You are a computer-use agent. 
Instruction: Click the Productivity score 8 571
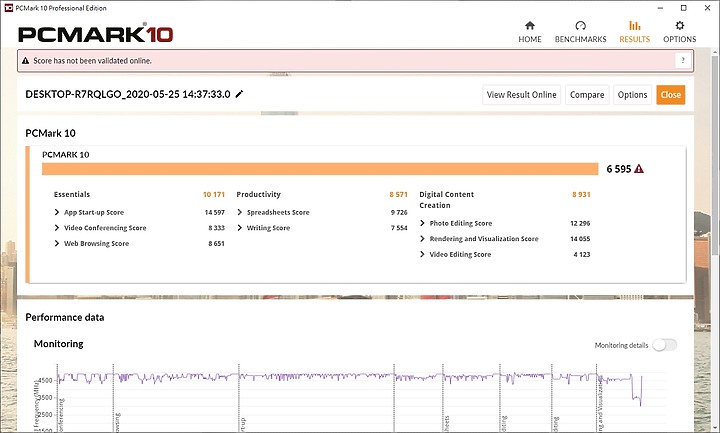point(398,194)
